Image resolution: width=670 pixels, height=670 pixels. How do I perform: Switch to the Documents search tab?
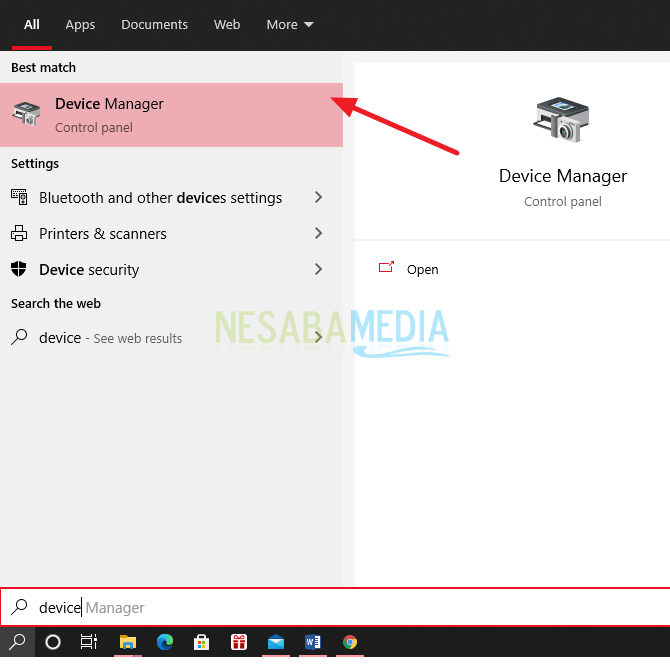pos(154,25)
